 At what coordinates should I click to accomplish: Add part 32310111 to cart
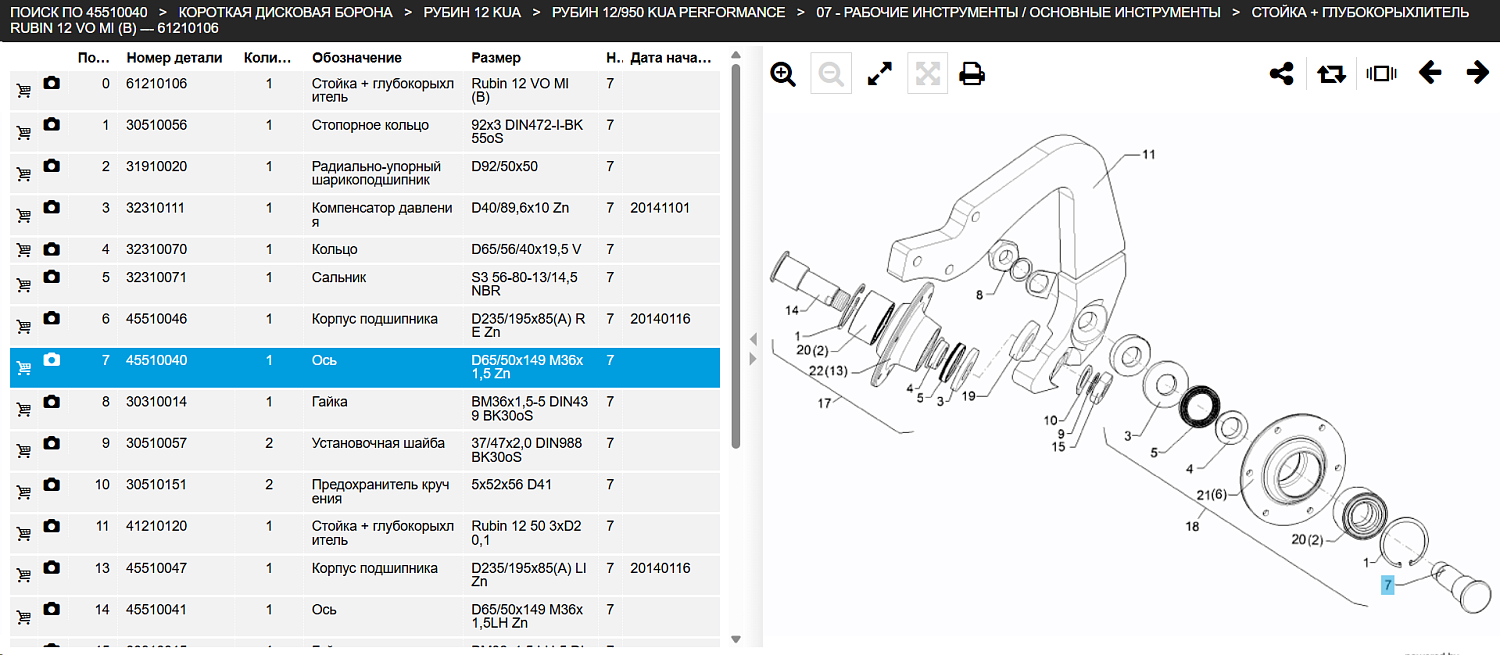[23, 216]
